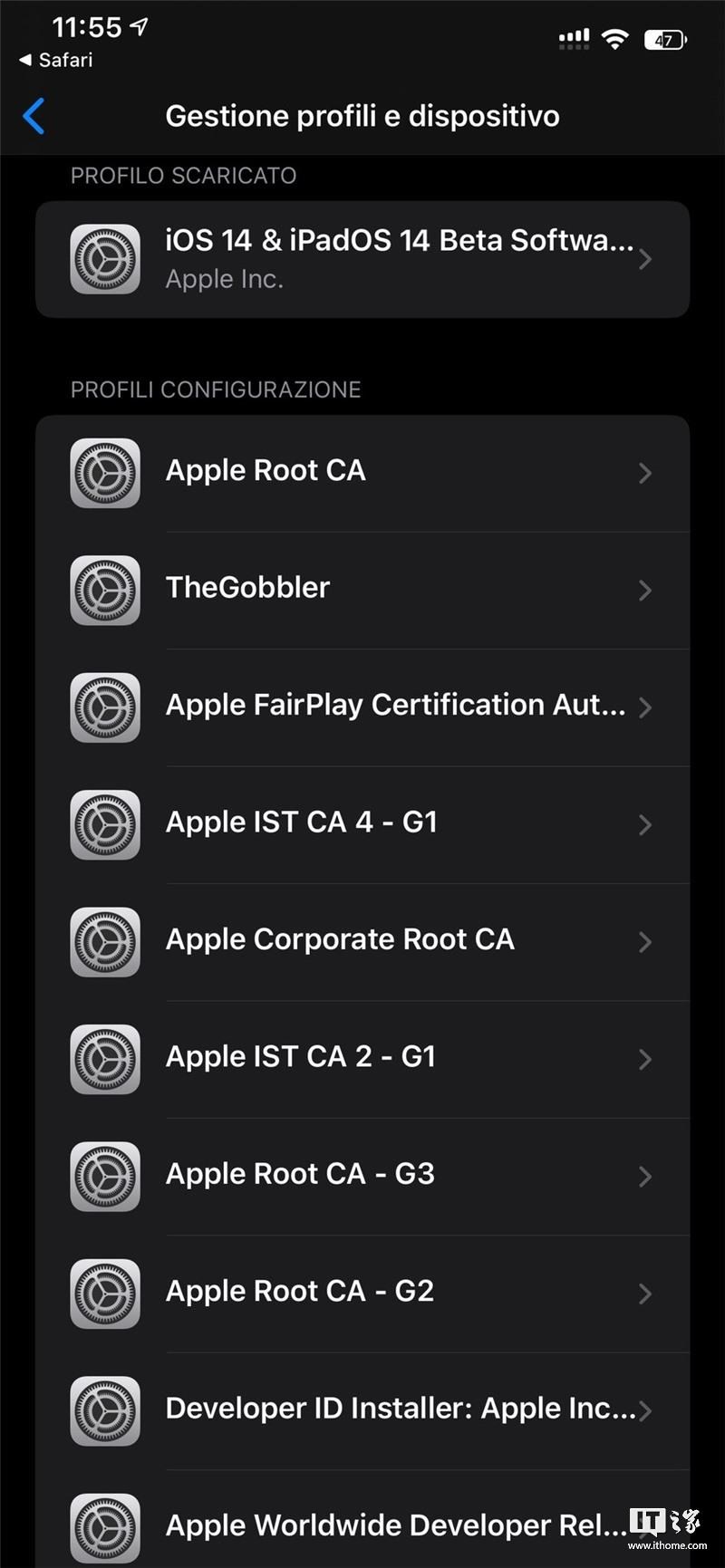Tap gear icon beside Apple Corporate Root CA
Viewport: 725px width, 1568px height.
pyautogui.click(x=105, y=942)
